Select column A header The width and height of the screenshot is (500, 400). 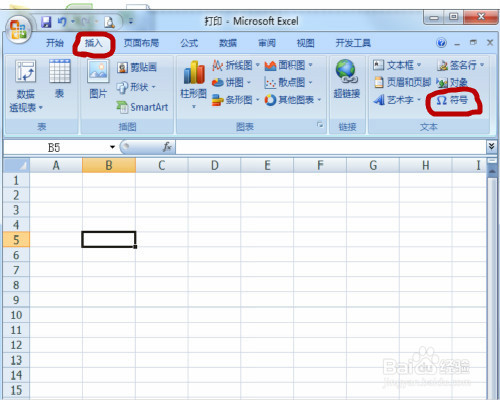click(x=56, y=165)
